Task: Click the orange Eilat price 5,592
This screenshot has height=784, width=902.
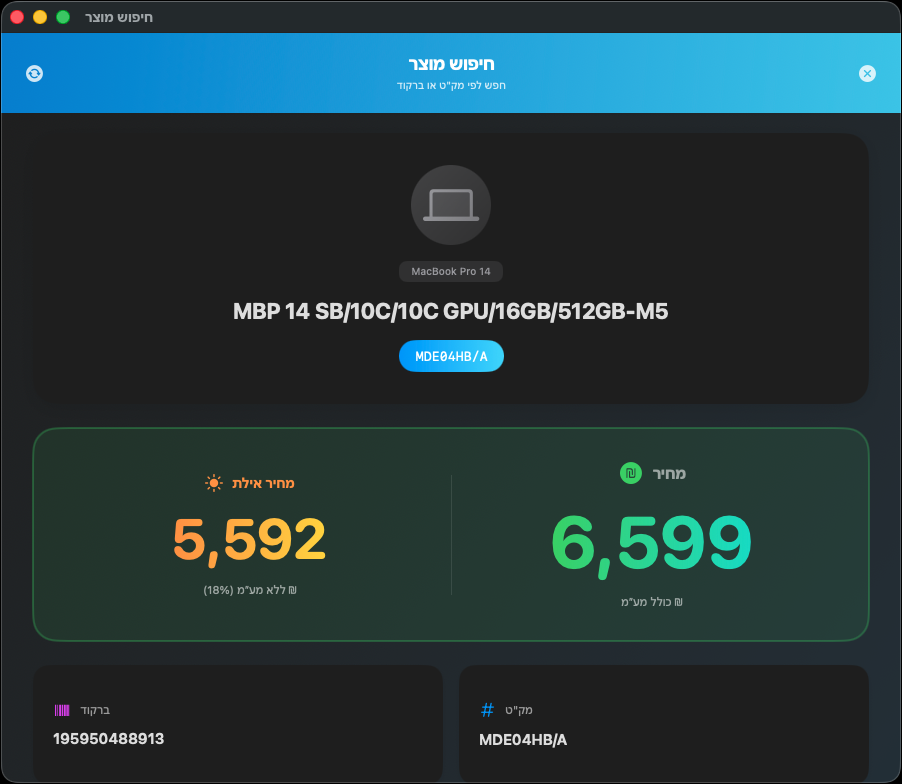Action: (x=249, y=541)
